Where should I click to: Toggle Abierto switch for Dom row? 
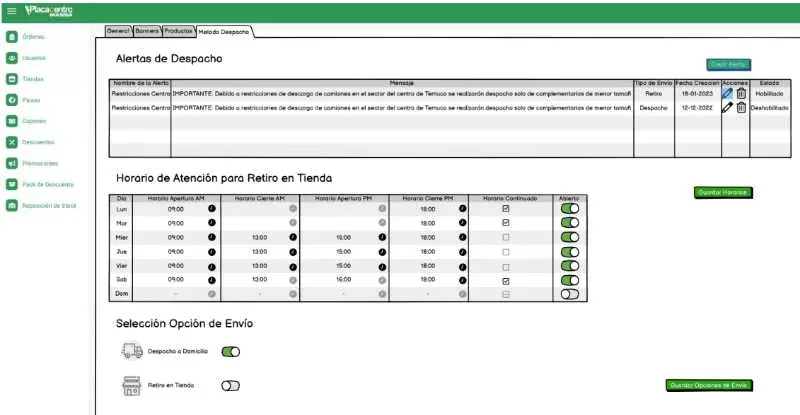[x=570, y=295]
